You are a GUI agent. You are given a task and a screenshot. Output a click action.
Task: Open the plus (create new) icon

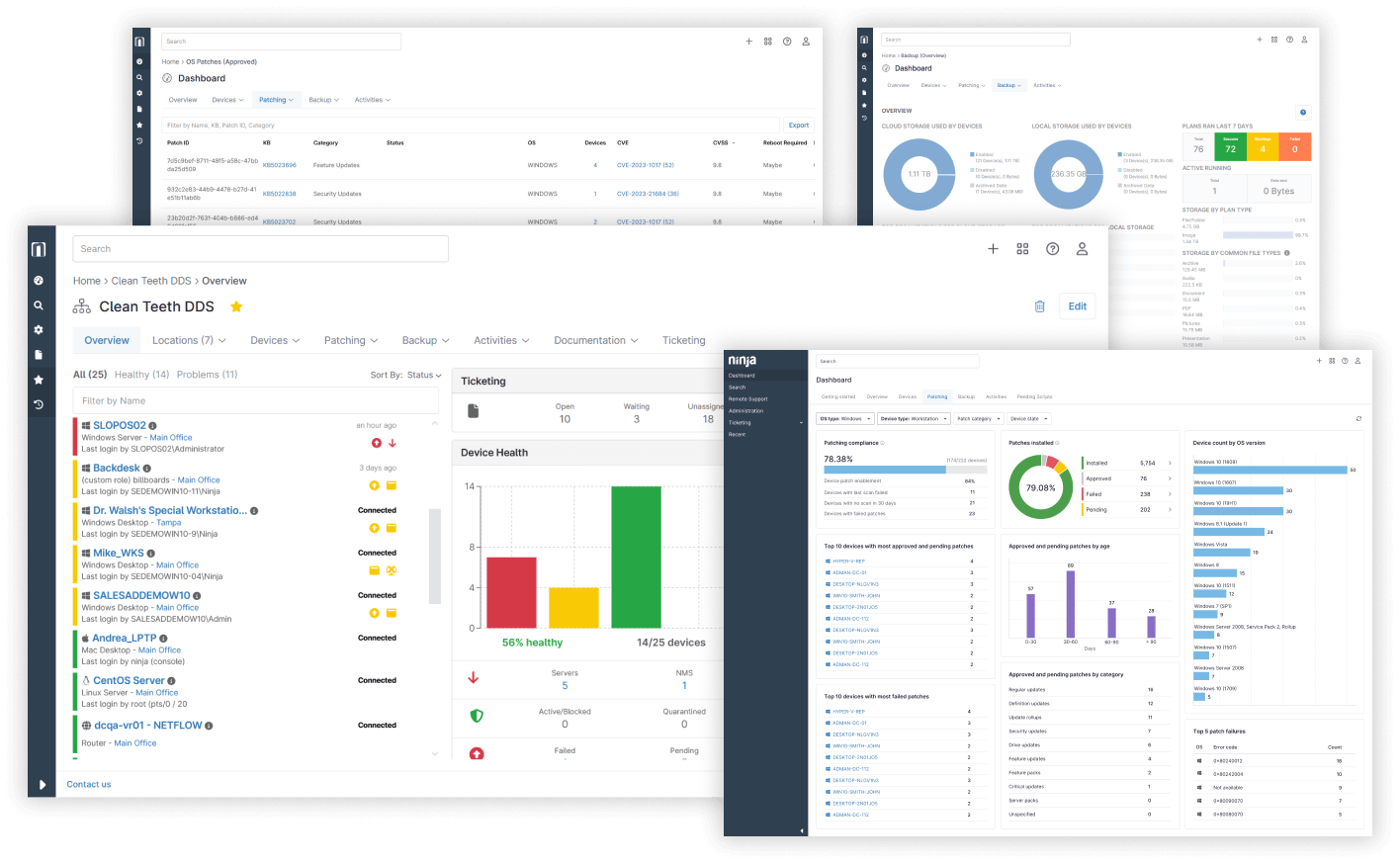pyautogui.click(x=993, y=248)
